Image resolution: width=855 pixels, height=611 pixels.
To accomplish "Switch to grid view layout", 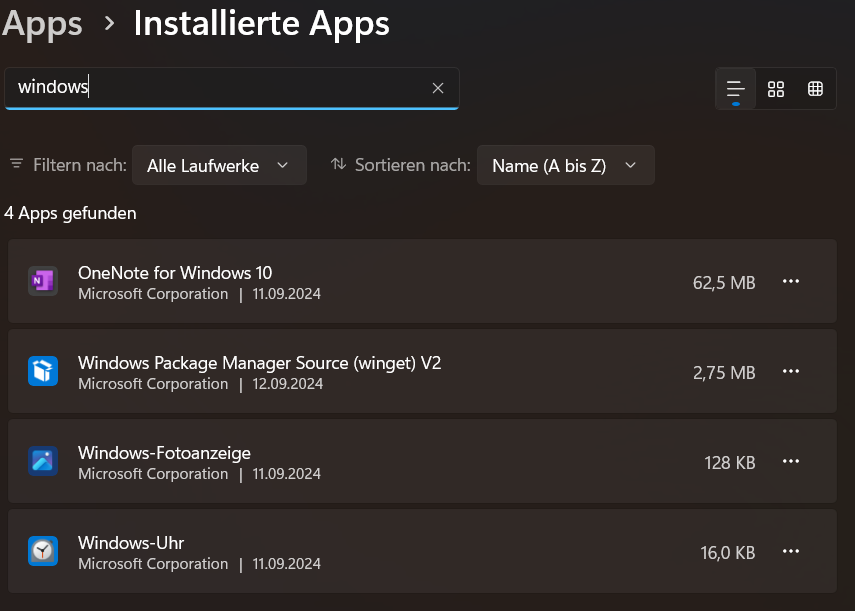I will (776, 89).
